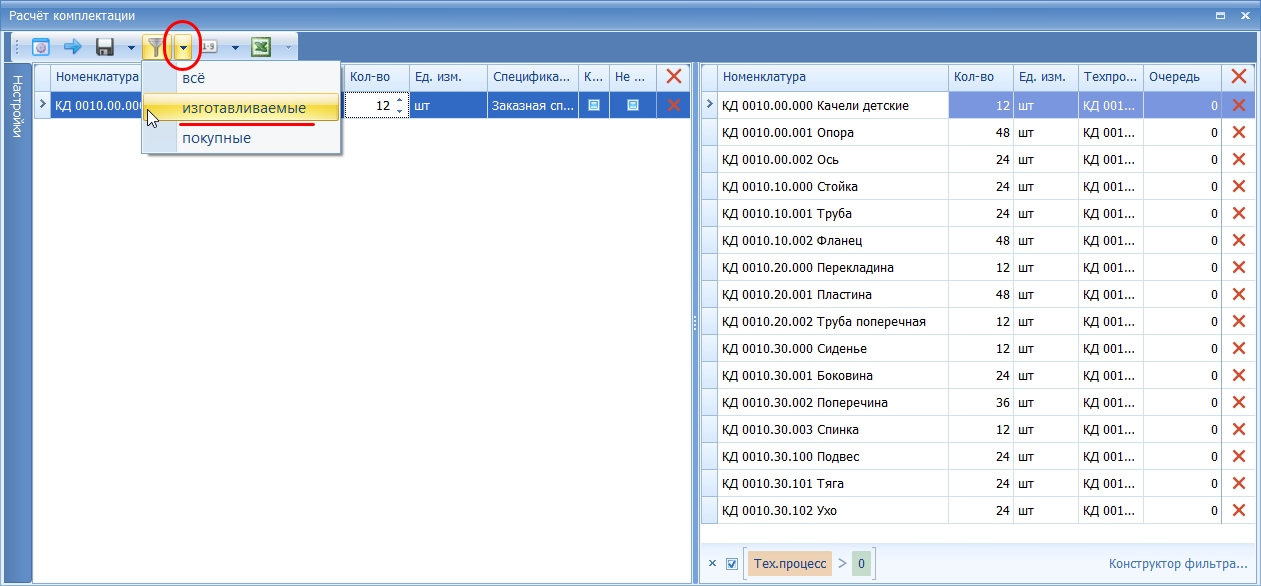The image size is (1261, 586).
Task: Choose 'покупные' in the filter menu
Action: click(x=241, y=138)
